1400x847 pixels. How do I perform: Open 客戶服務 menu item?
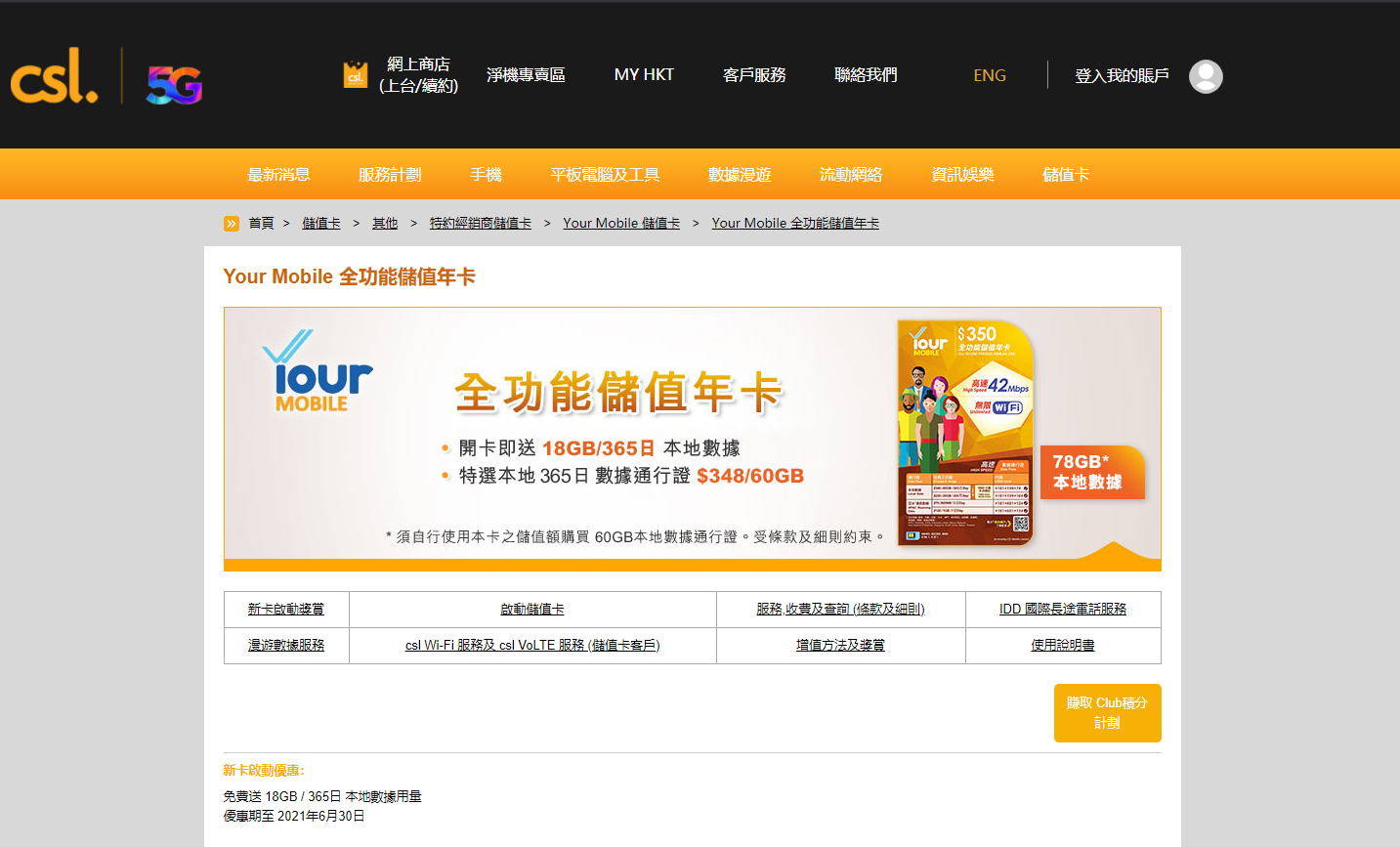click(x=754, y=75)
